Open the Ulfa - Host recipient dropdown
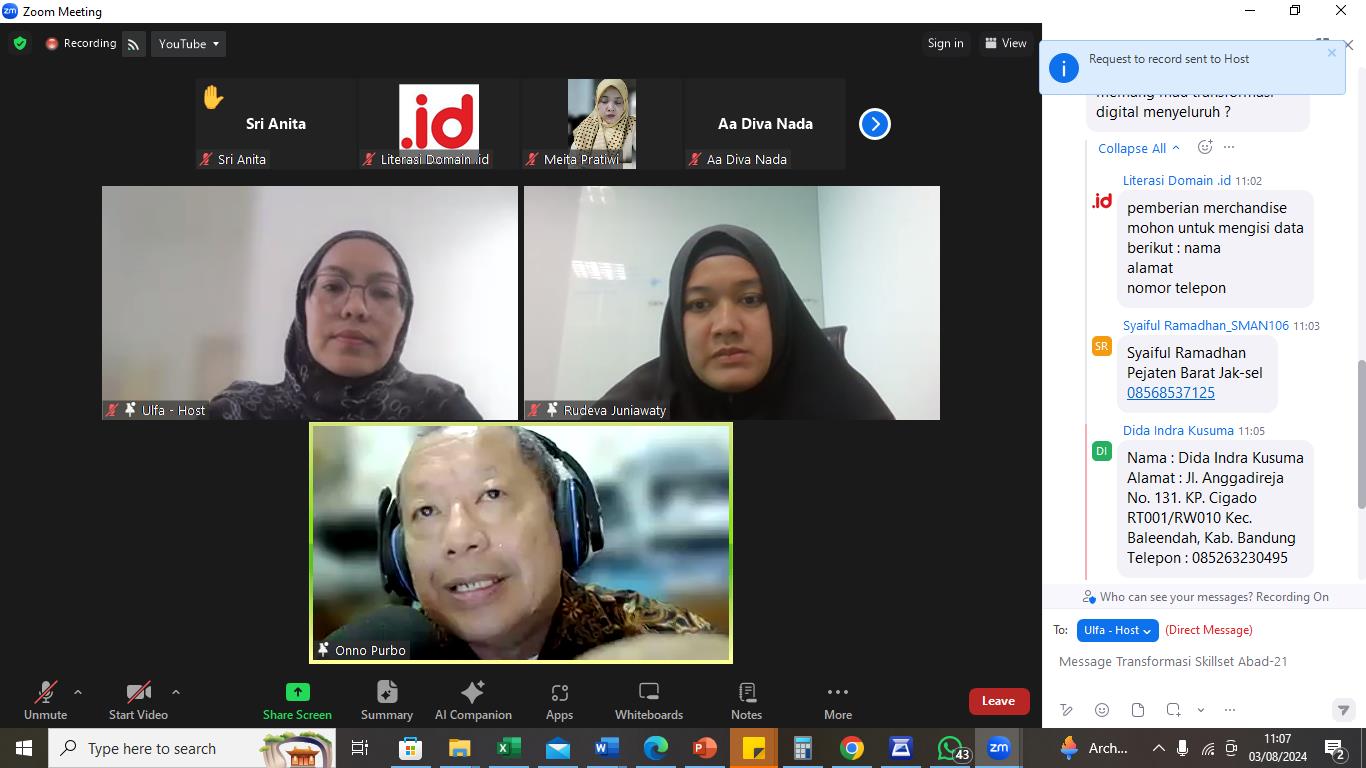Viewport: 1366px width, 768px height. coord(1117,630)
